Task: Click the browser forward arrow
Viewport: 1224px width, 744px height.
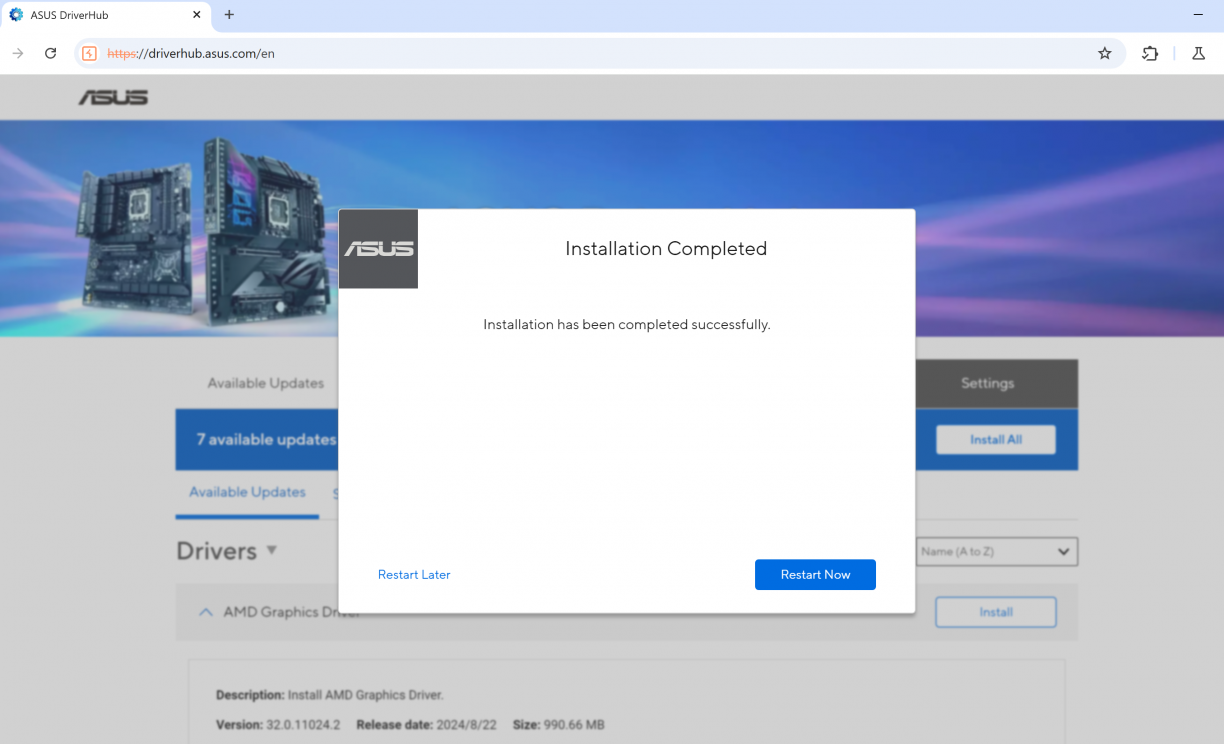Action: (x=18, y=53)
